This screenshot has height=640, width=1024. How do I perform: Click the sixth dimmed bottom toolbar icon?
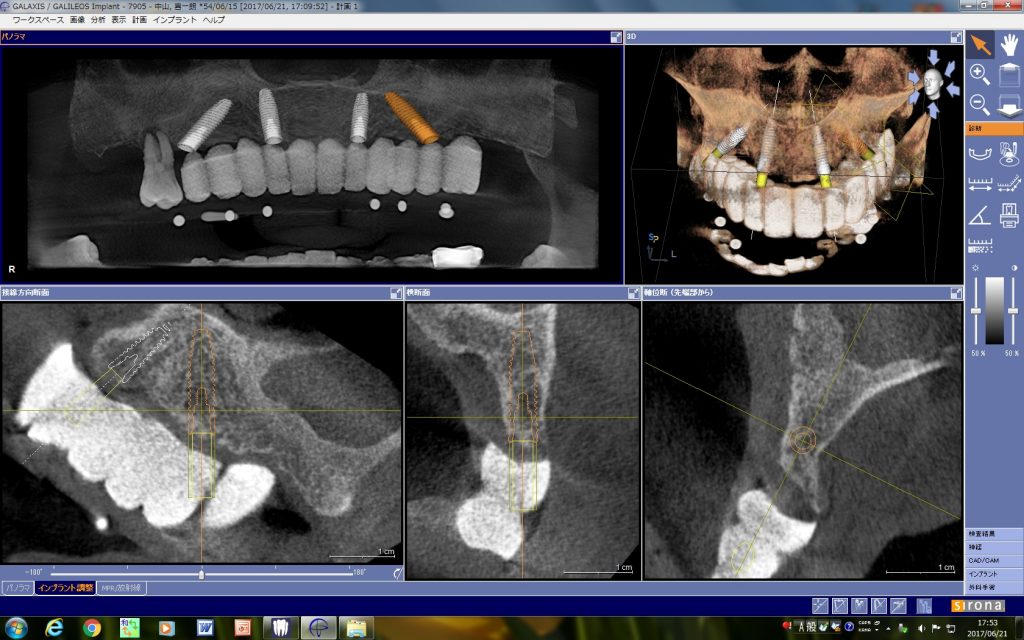[x=924, y=606]
